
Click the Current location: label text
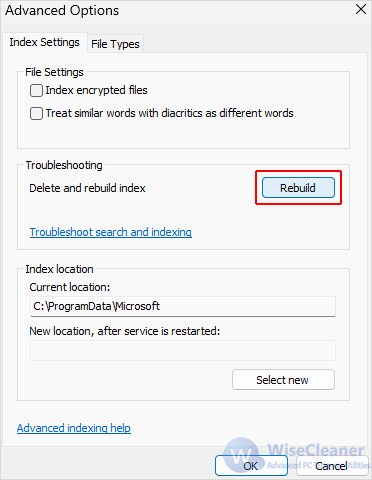click(x=70, y=287)
